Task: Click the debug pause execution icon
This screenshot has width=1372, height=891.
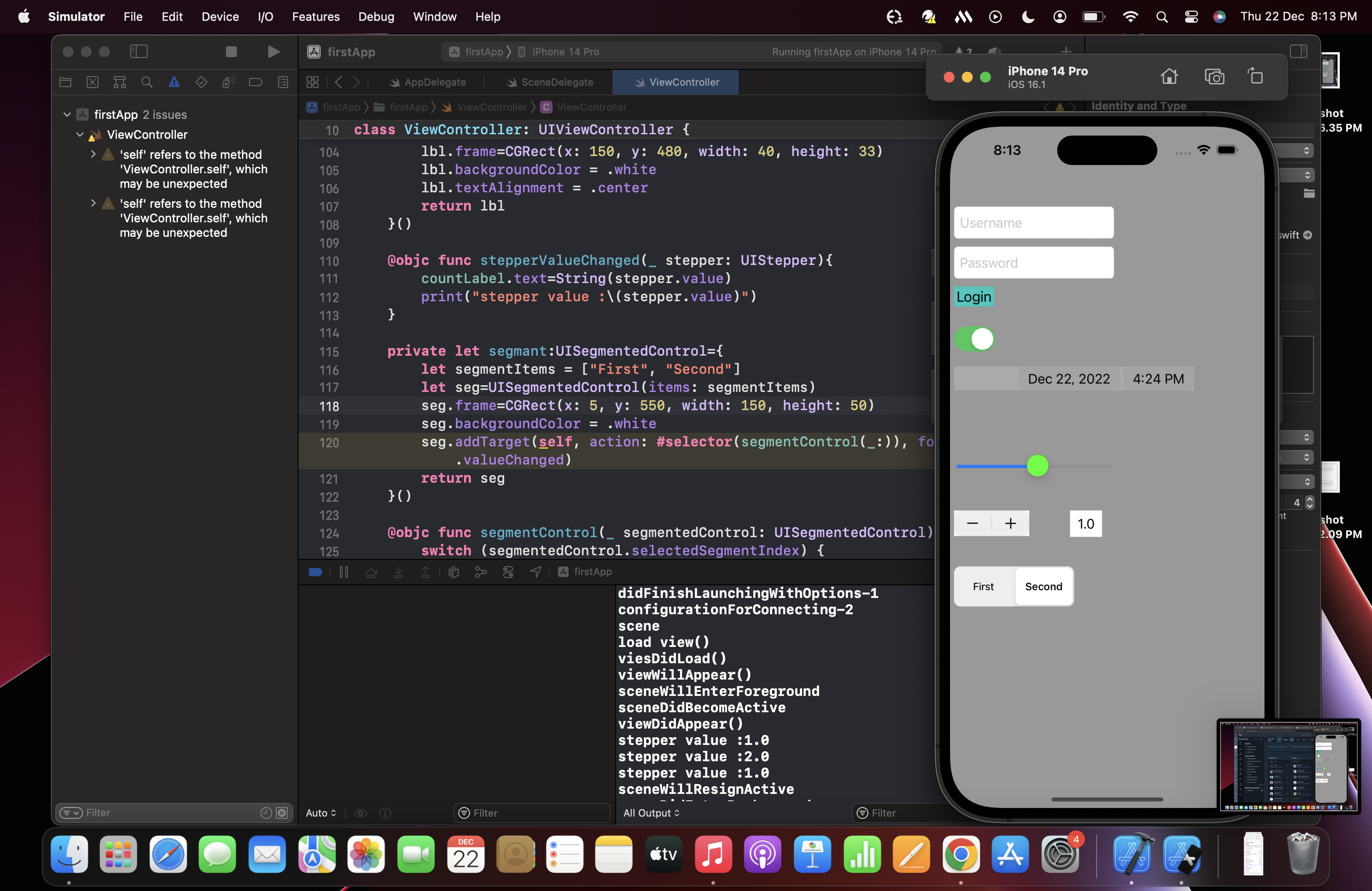Action: coord(343,572)
